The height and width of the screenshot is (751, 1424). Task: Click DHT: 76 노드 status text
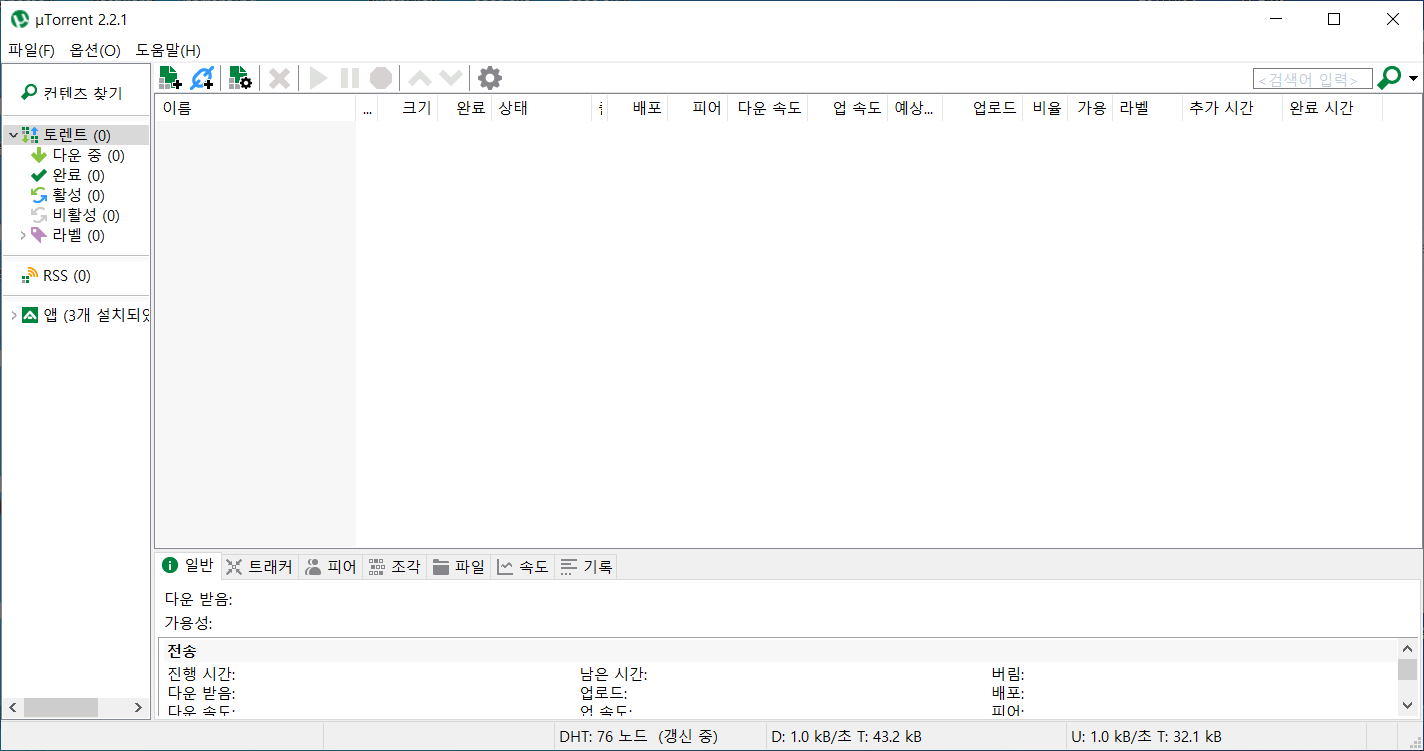[x=638, y=736]
